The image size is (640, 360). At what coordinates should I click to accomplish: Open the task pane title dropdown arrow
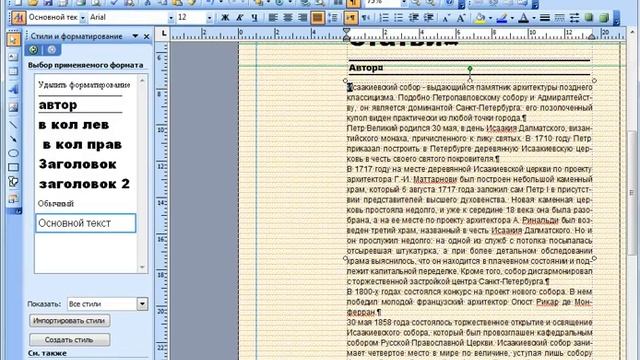coord(135,36)
